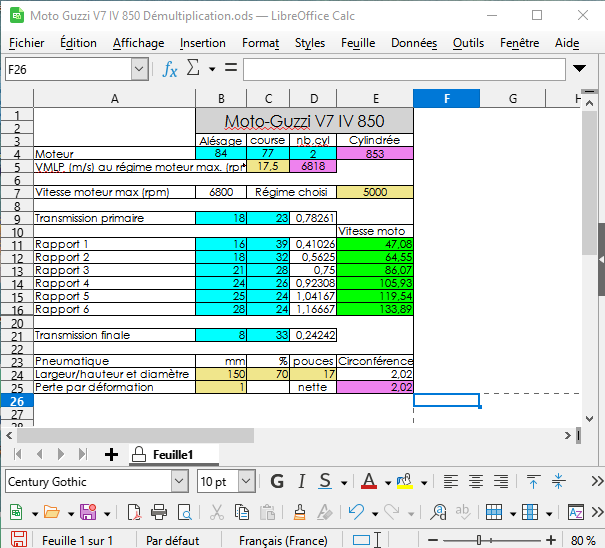
Task: Create a new spreadsheet document
Action: 16,513
